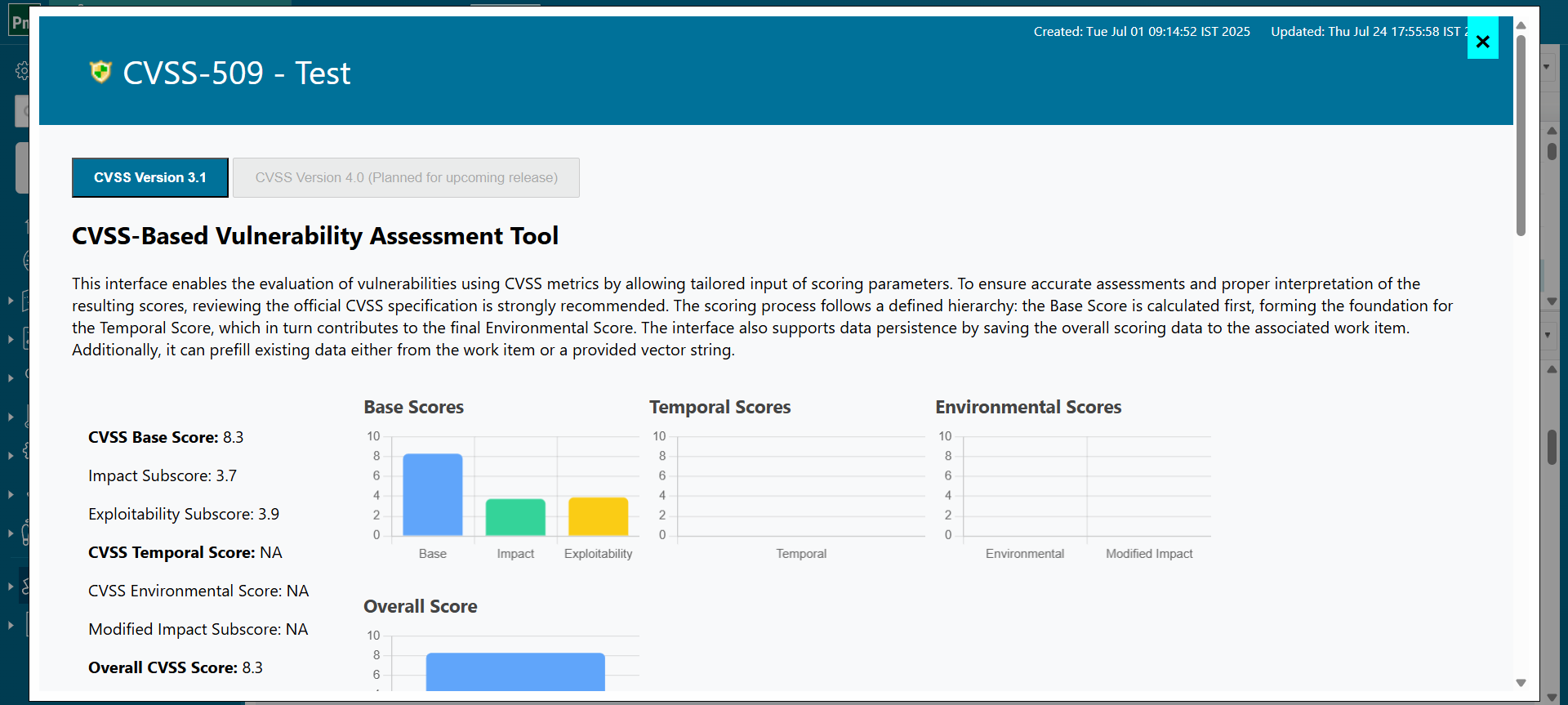Click 'Overall CVSS Score: 8.3' text
The image size is (1568, 705).
(x=176, y=667)
